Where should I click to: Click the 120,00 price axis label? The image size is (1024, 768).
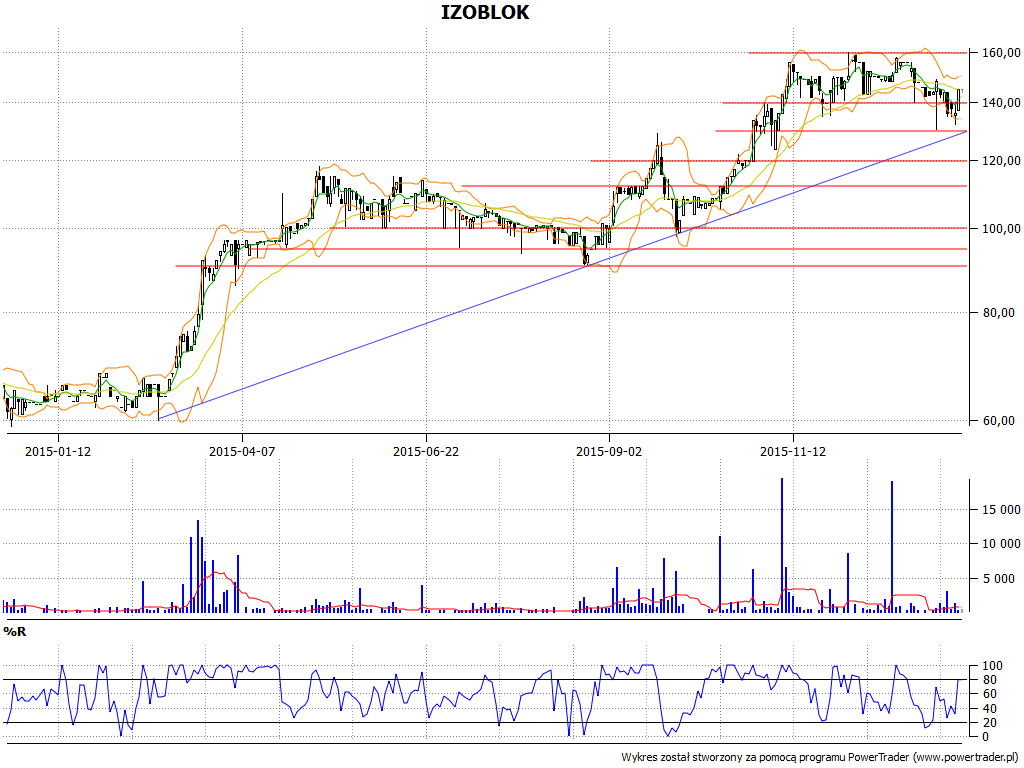pos(1001,161)
